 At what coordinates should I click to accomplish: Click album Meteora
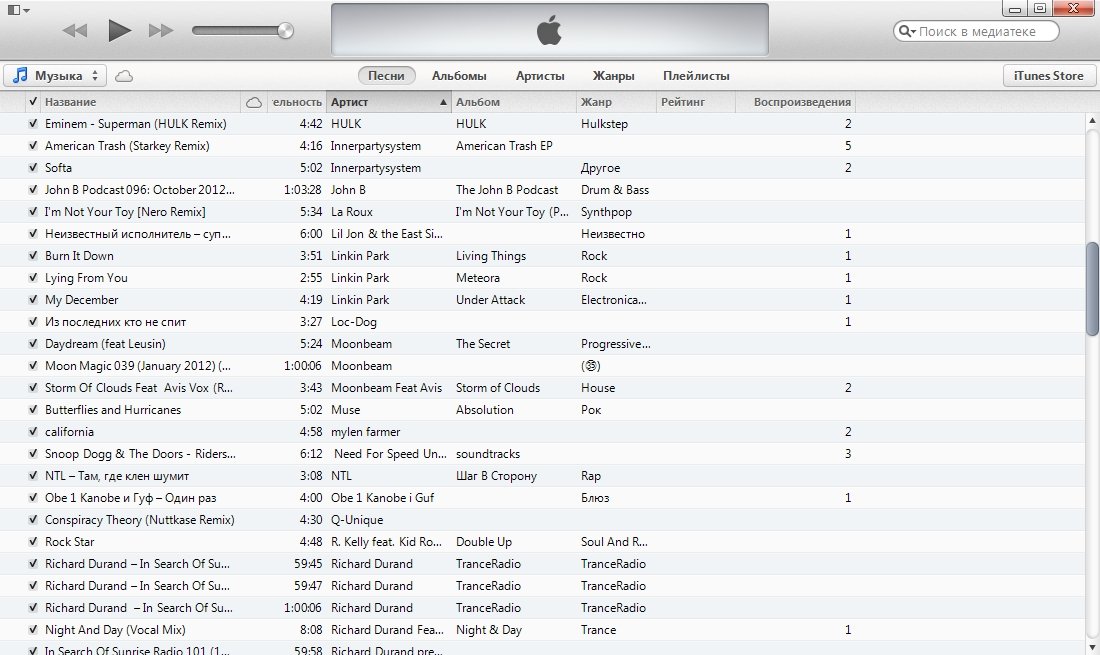478,278
